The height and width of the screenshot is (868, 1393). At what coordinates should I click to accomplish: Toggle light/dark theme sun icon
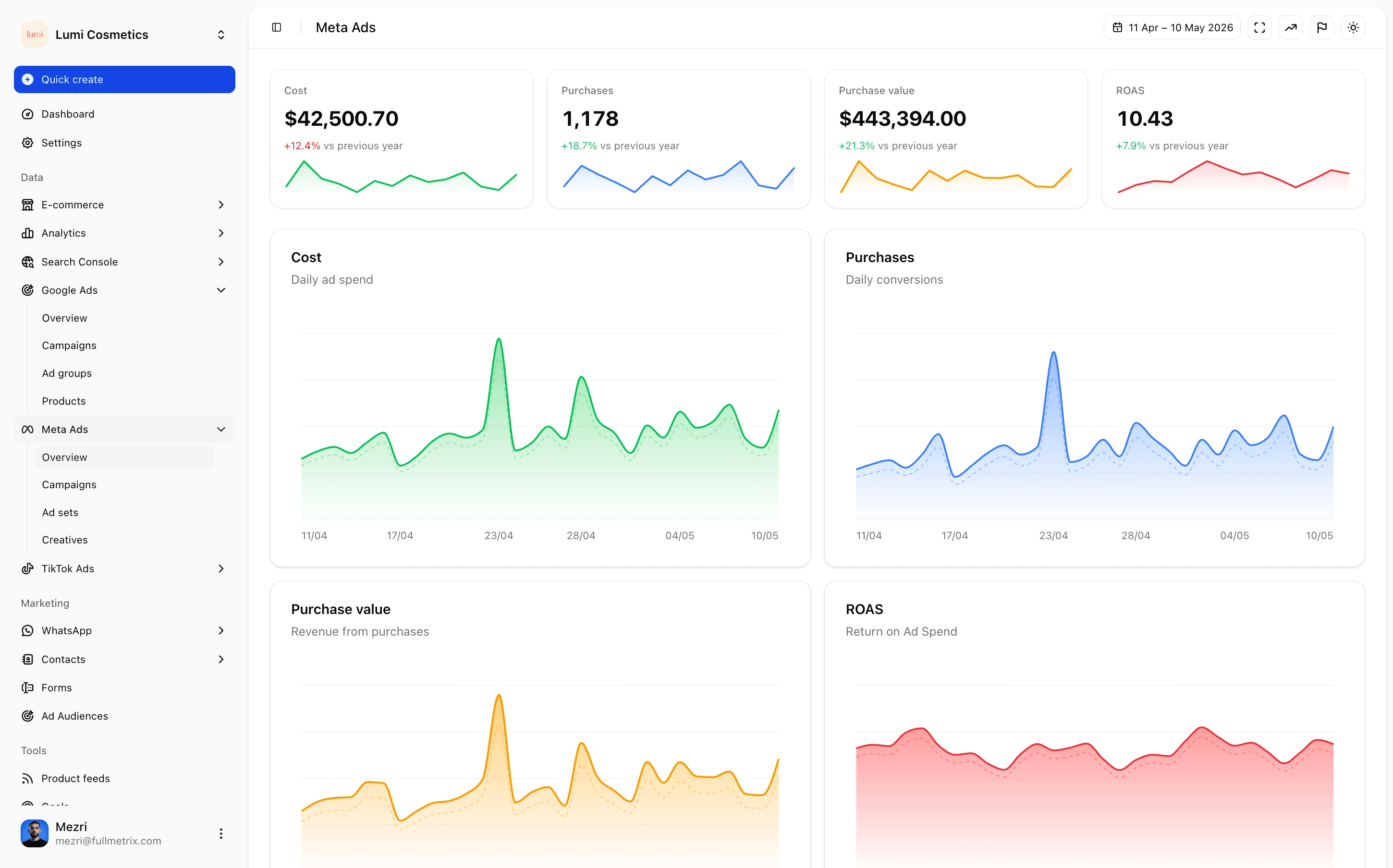(1354, 27)
